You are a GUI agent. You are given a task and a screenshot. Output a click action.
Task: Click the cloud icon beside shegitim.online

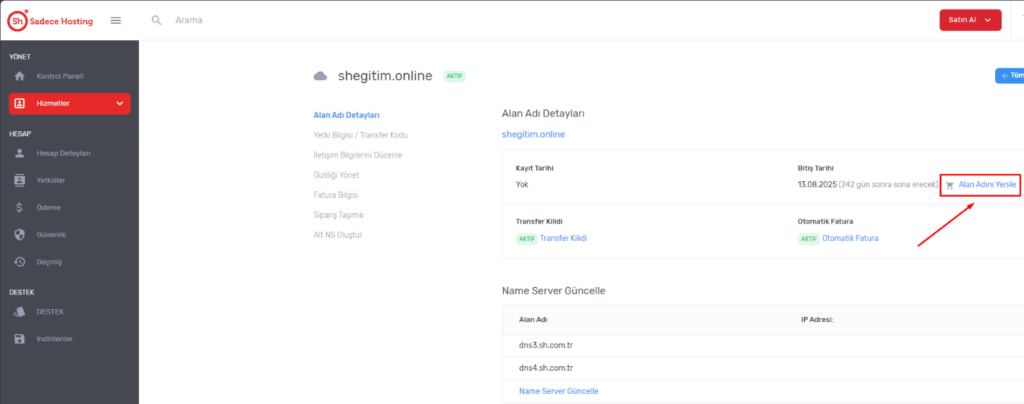point(320,76)
